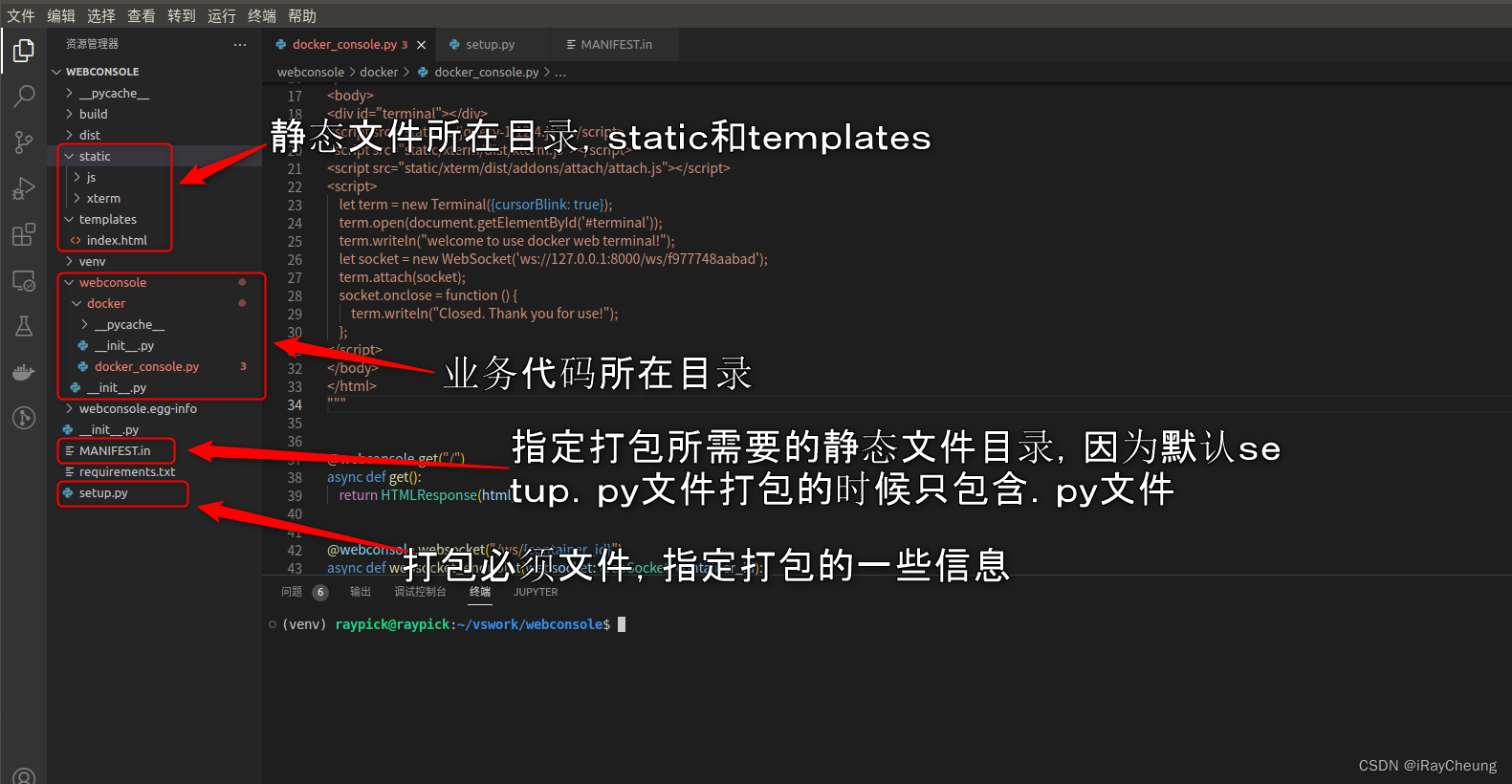Open the Docker view in activity bar

[24, 372]
